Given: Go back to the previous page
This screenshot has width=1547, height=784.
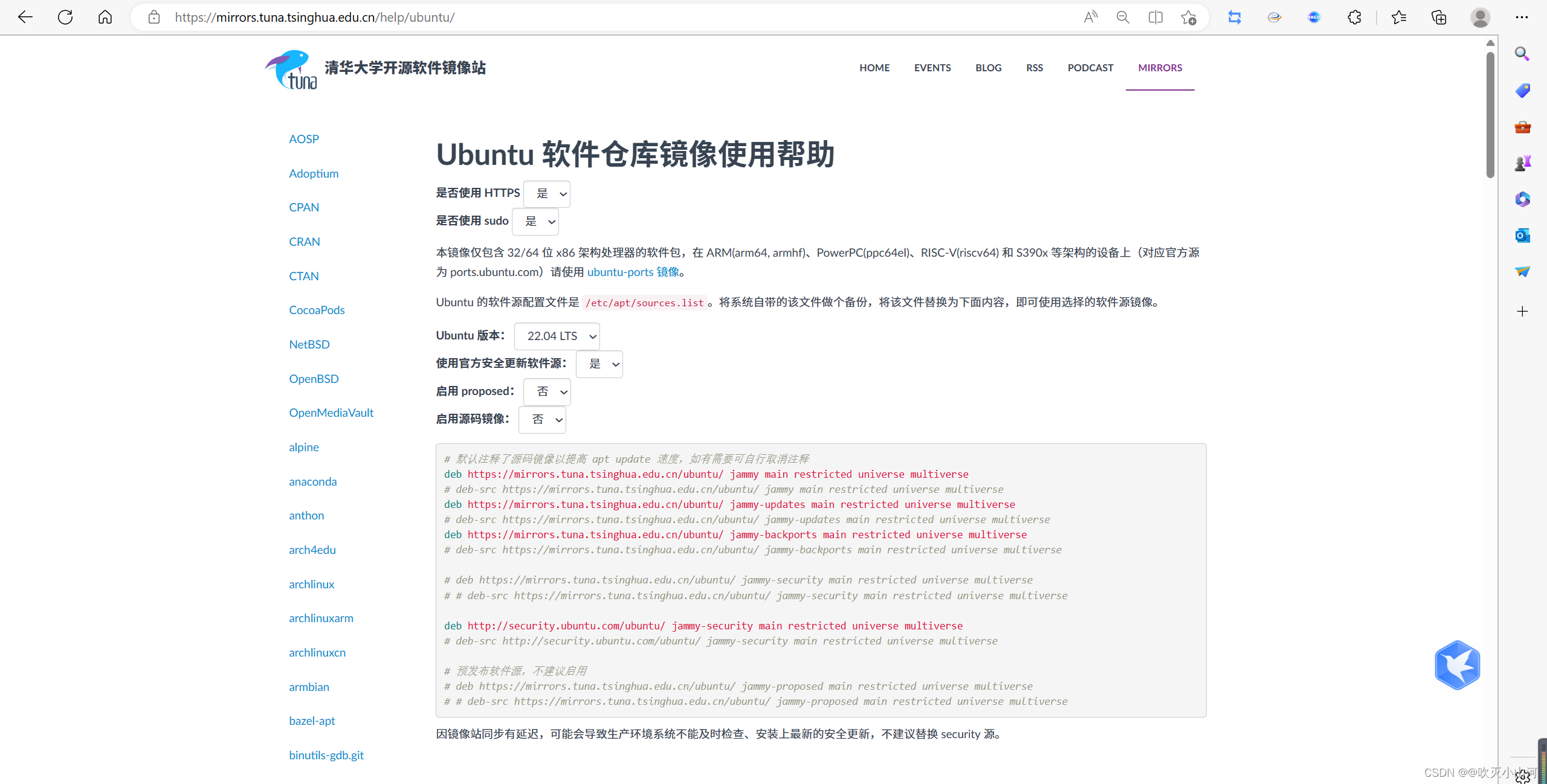Looking at the screenshot, I should [x=25, y=17].
